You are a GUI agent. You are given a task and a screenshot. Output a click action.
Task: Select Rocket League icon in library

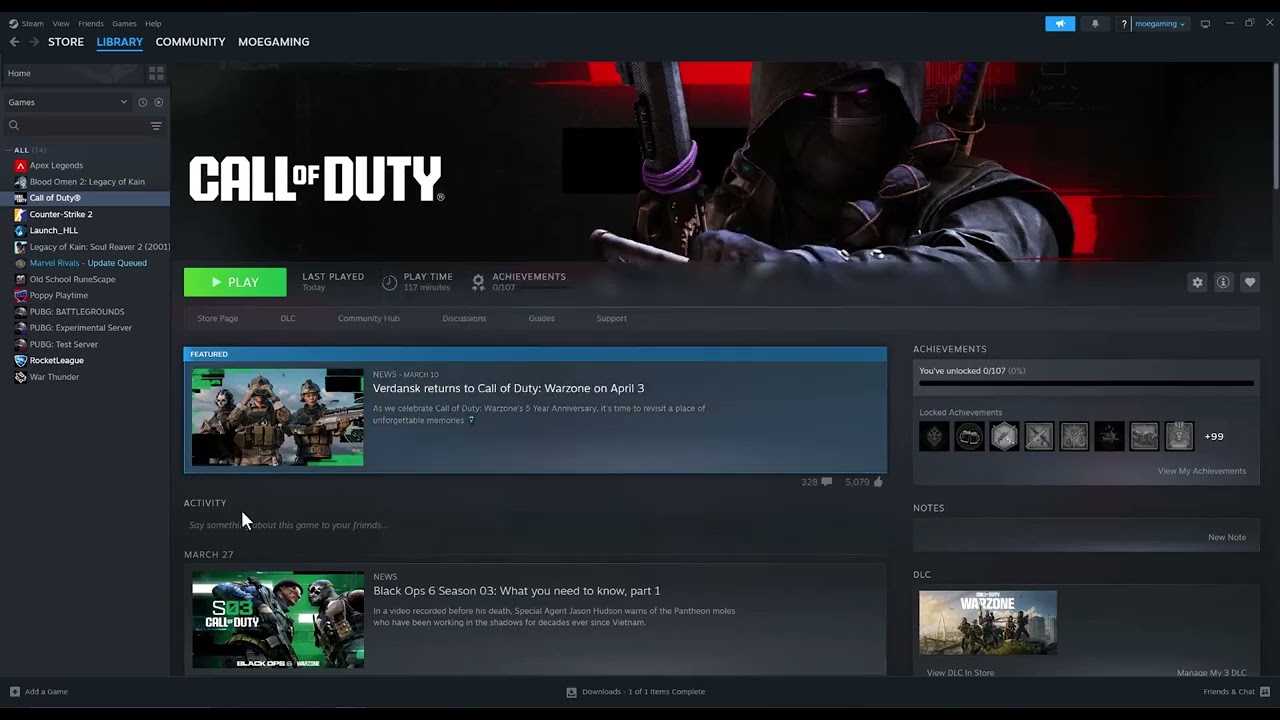pos(20,361)
